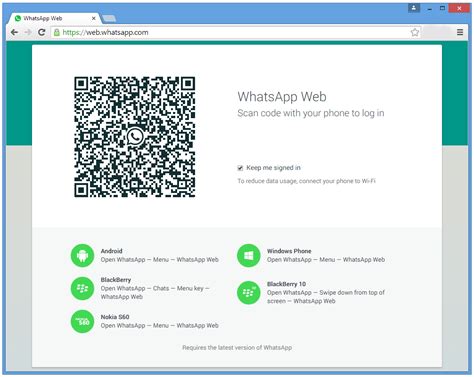Click the WhatsApp favicon on the tab
This screenshot has height=377, width=474.
(18, 18)
